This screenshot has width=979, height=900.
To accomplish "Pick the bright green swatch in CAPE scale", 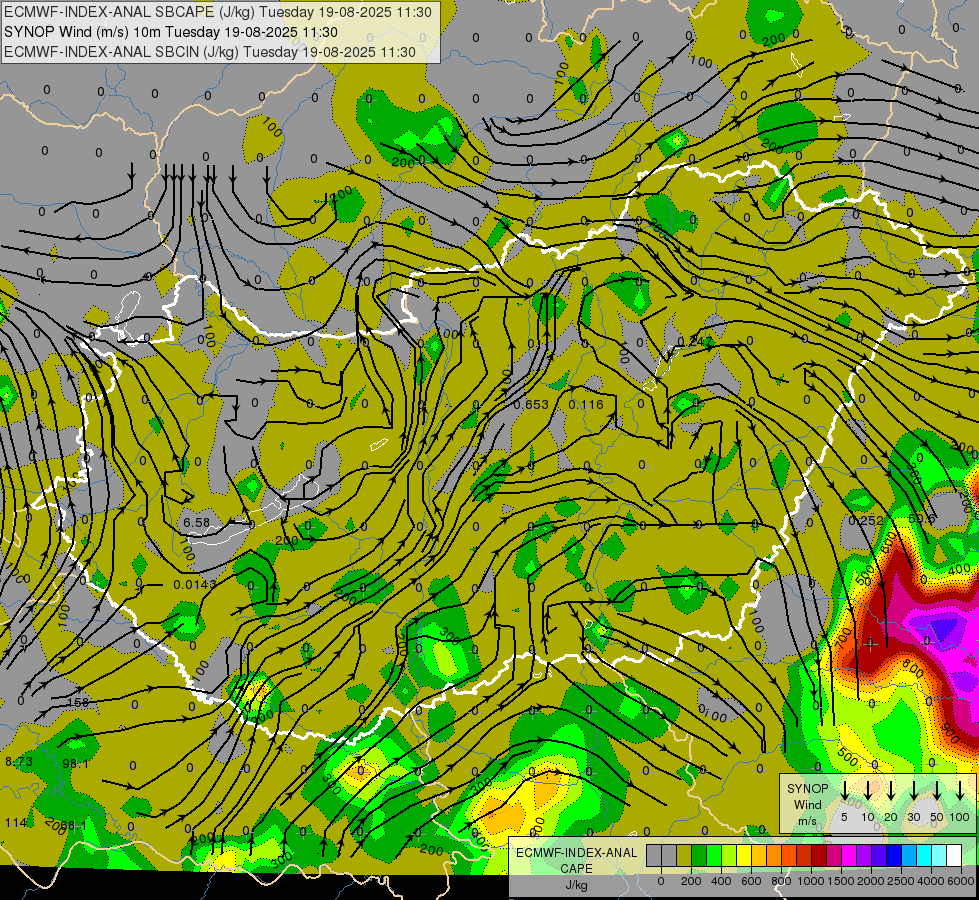I will click(x=714, y=855).
